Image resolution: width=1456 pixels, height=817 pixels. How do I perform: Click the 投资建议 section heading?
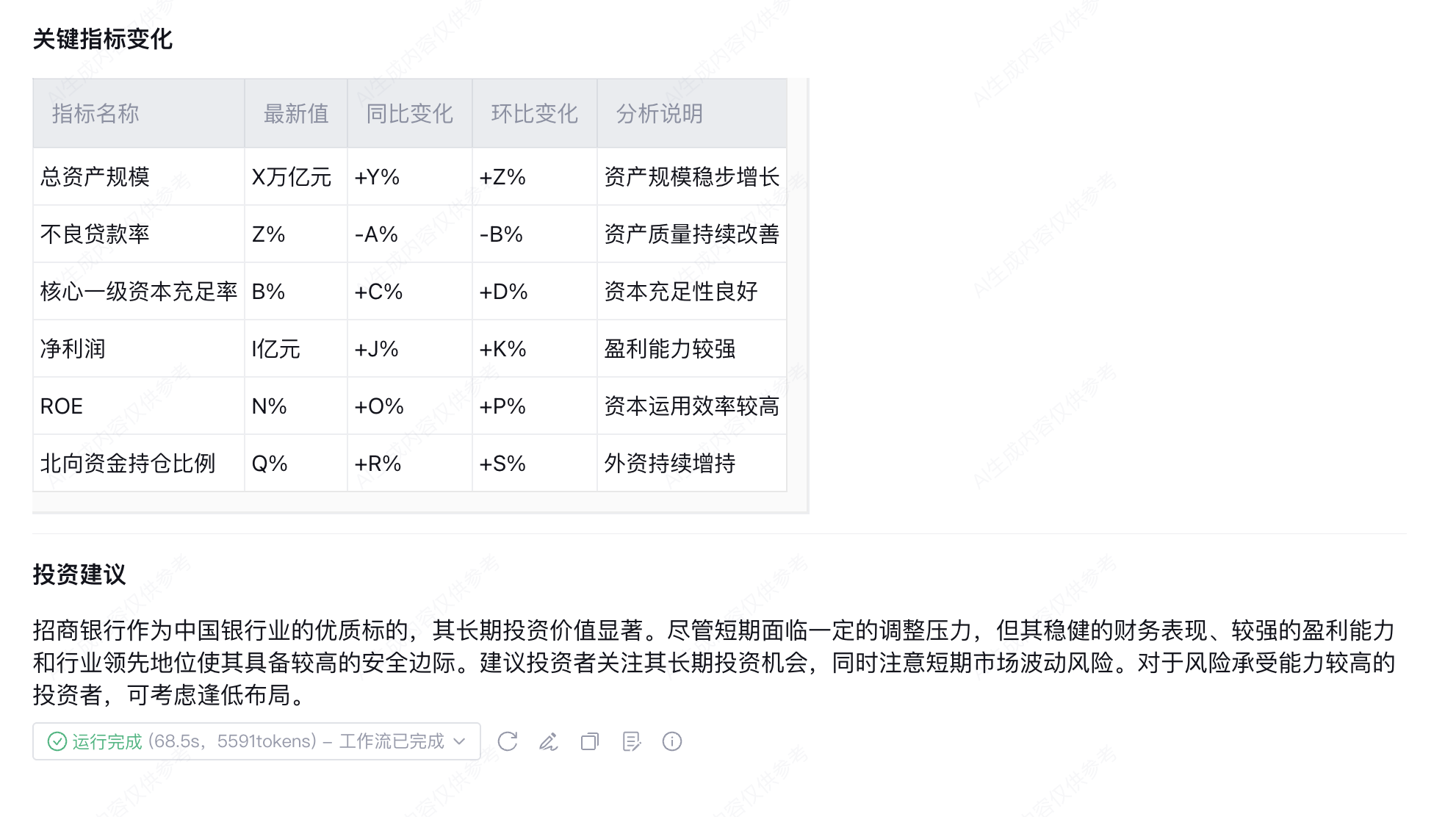click(x=79, y=575)
